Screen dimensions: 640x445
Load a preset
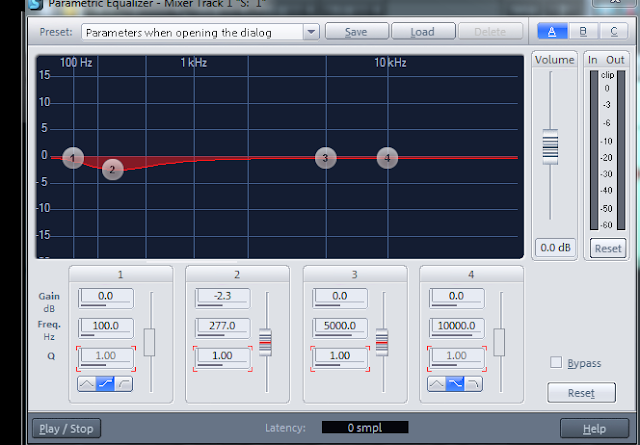[x=423, y=31]
